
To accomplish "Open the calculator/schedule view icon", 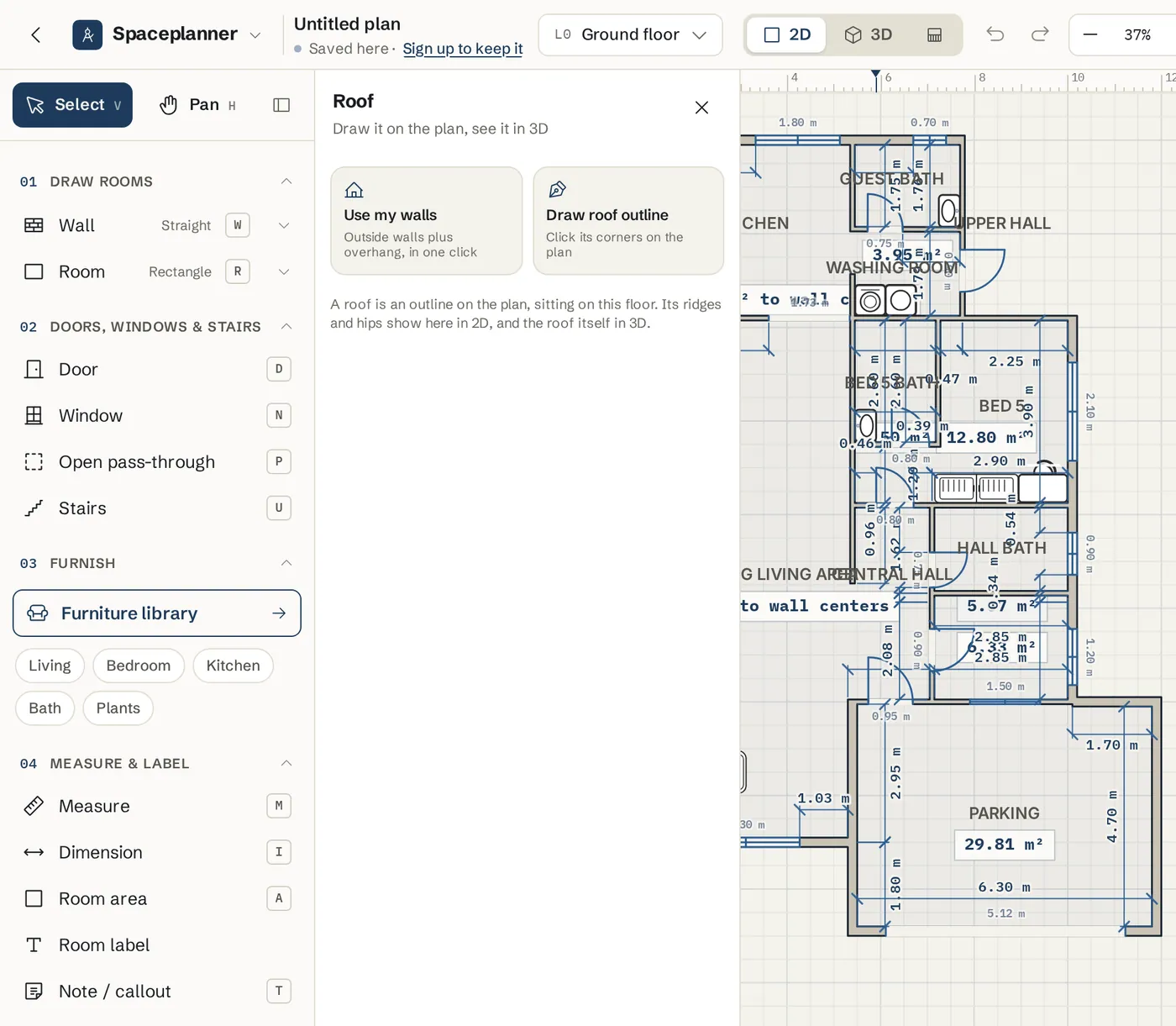I will 934,34.
